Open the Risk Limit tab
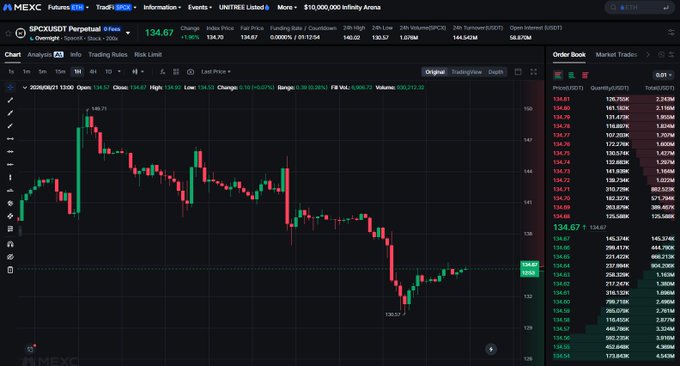The image size is (680, 366). (148, 55)
